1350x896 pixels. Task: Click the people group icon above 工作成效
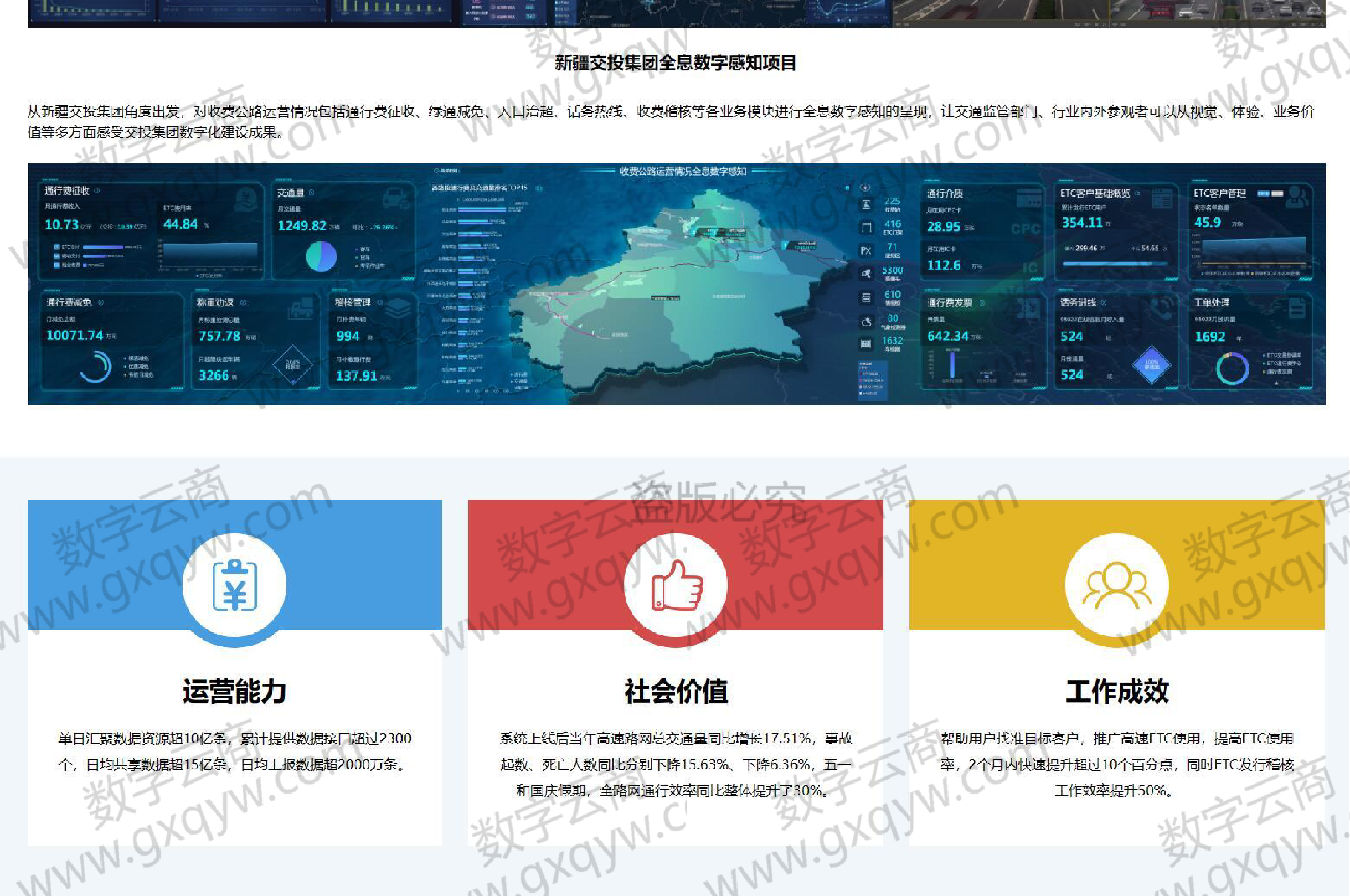point(1117,585)
